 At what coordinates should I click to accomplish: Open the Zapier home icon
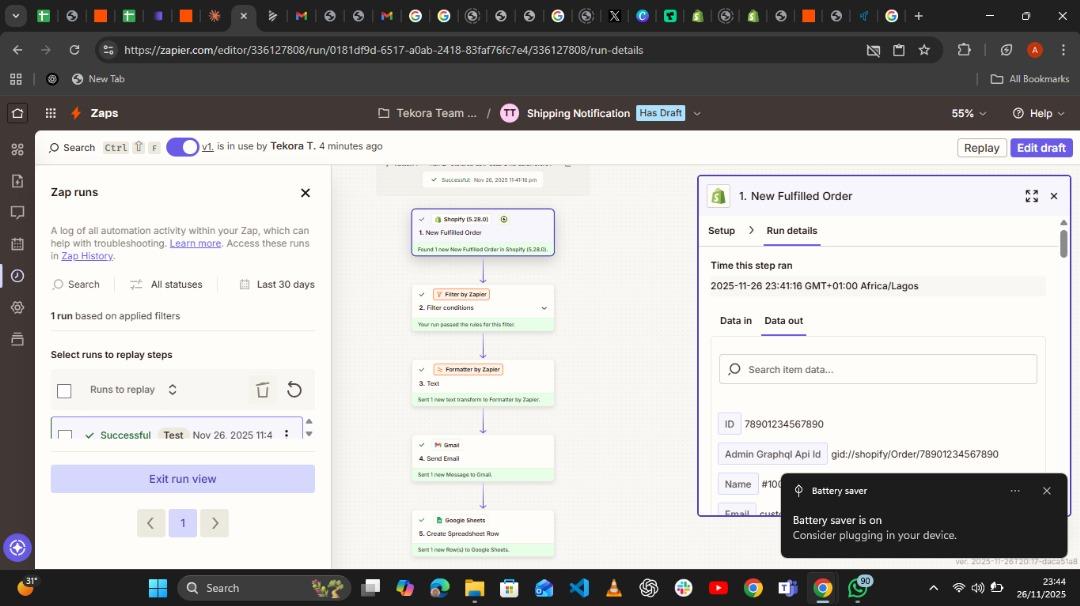click(x=17, y=113)
